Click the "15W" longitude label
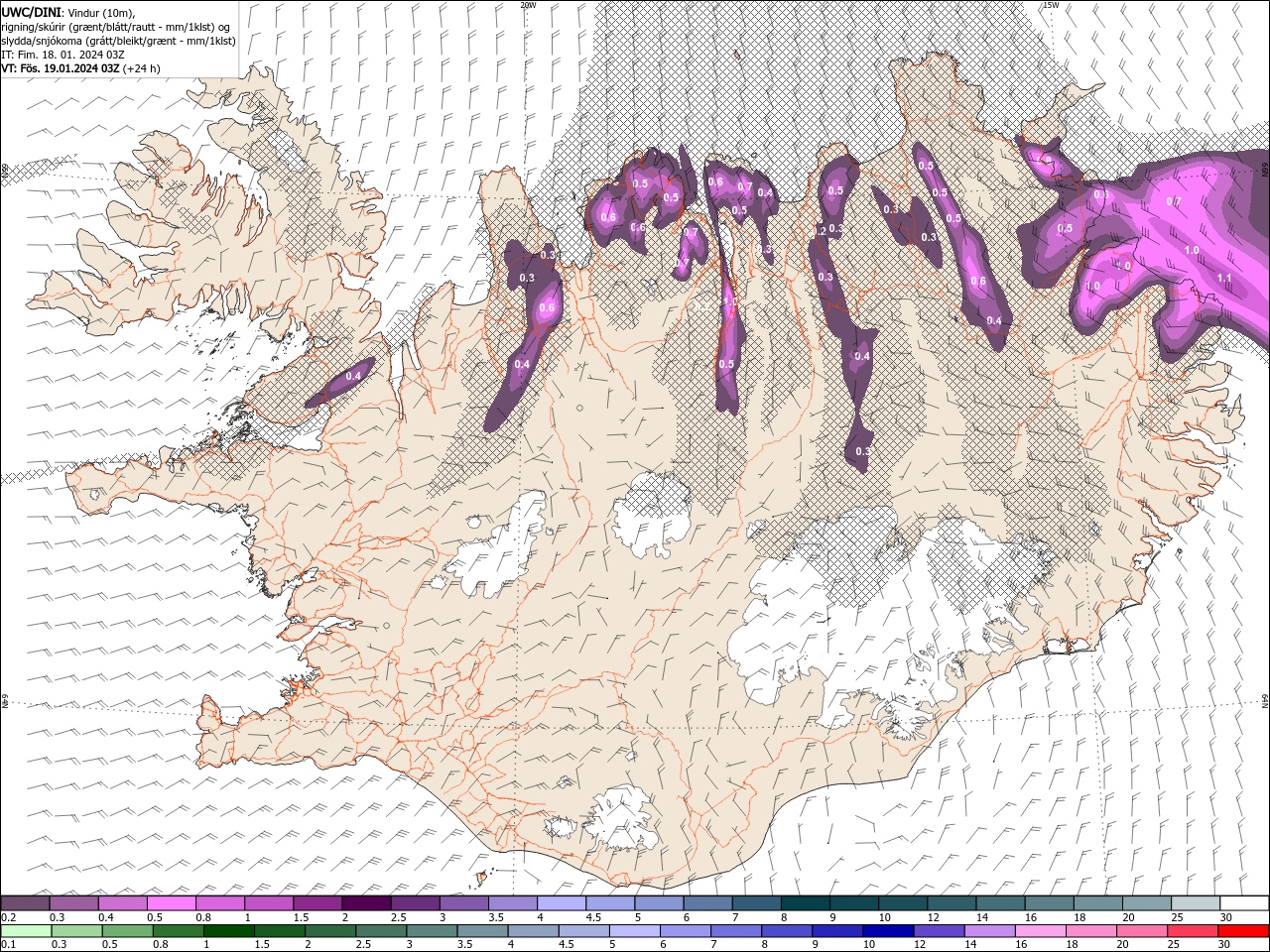1270x952 pixels. [x=1051, y=5]
